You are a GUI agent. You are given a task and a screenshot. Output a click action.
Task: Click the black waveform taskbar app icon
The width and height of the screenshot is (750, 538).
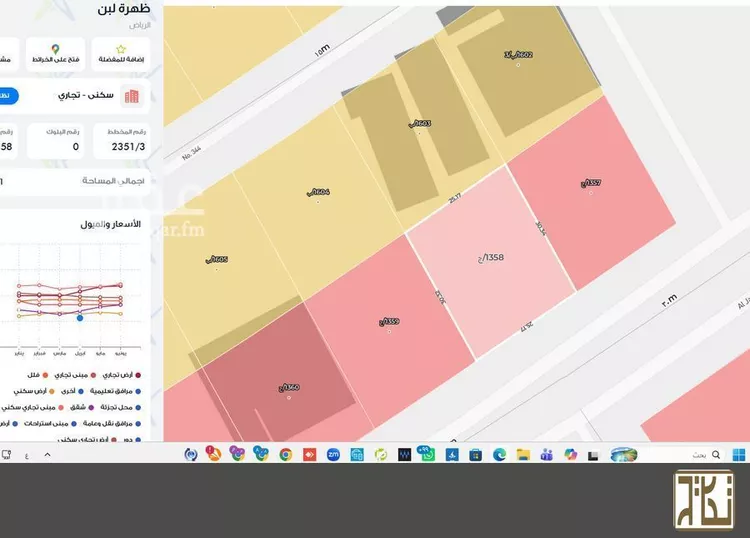(x=405, y=454)
